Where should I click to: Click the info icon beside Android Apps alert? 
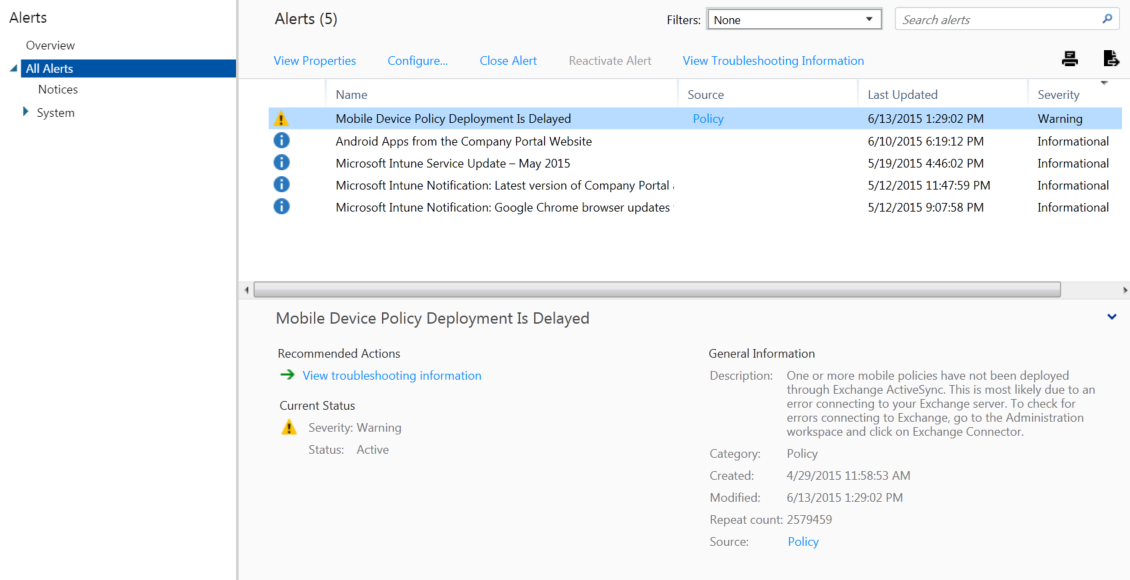click(x=281, y=140)
